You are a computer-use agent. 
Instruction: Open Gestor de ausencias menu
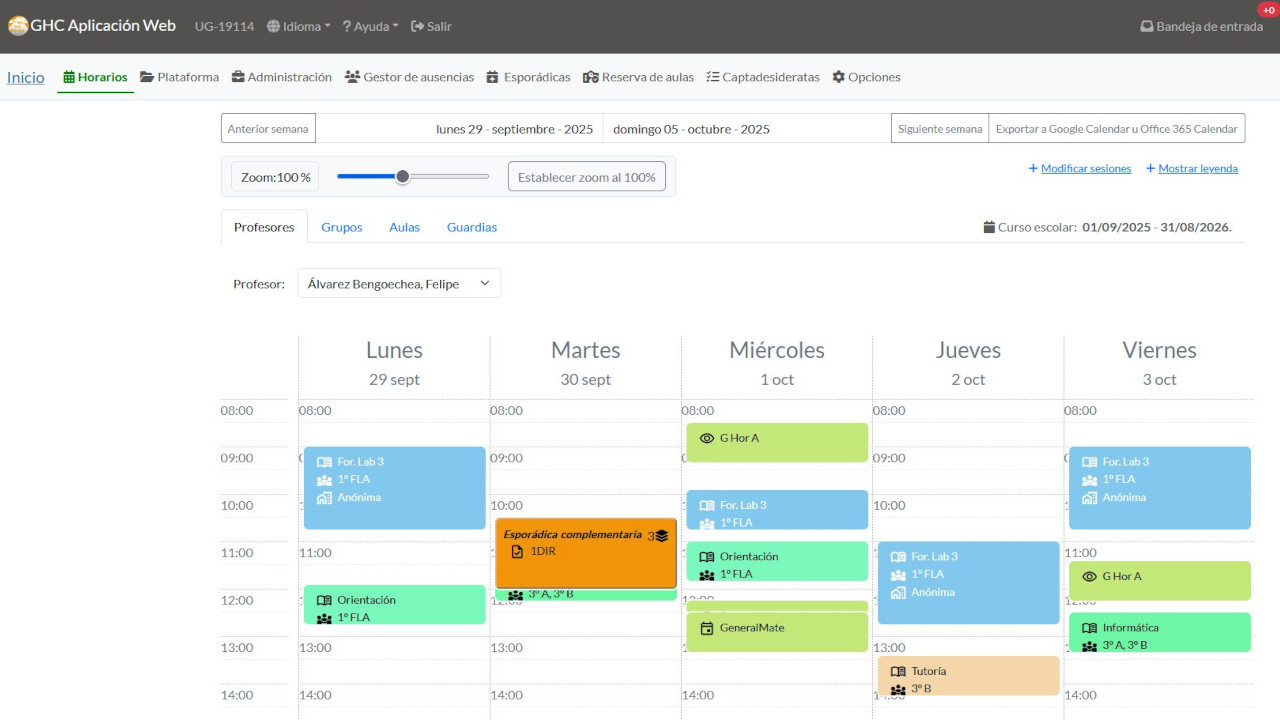[409, 77]
